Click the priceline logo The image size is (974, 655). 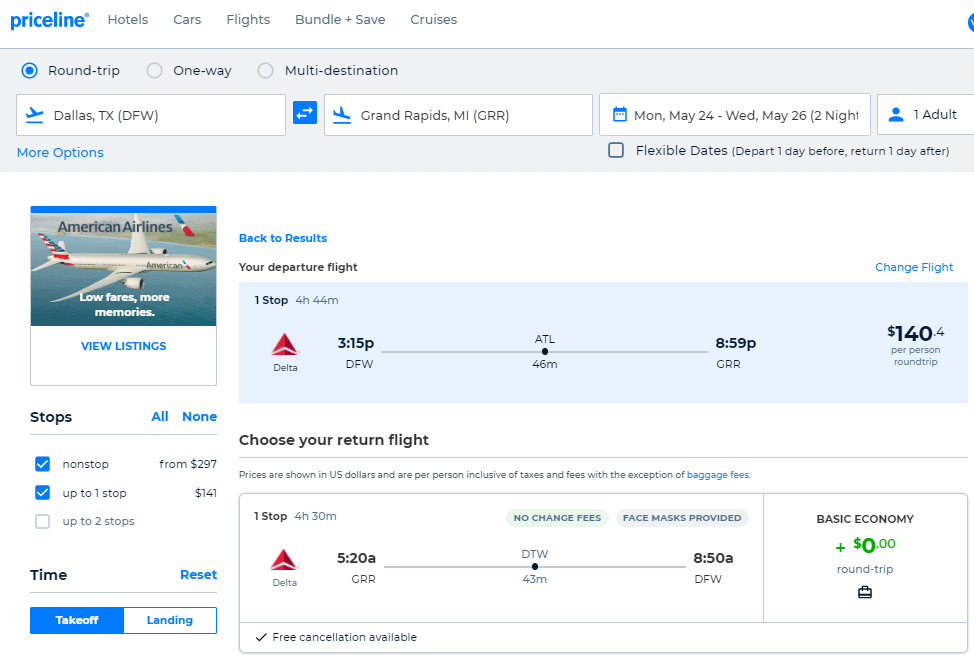(48, 20)
